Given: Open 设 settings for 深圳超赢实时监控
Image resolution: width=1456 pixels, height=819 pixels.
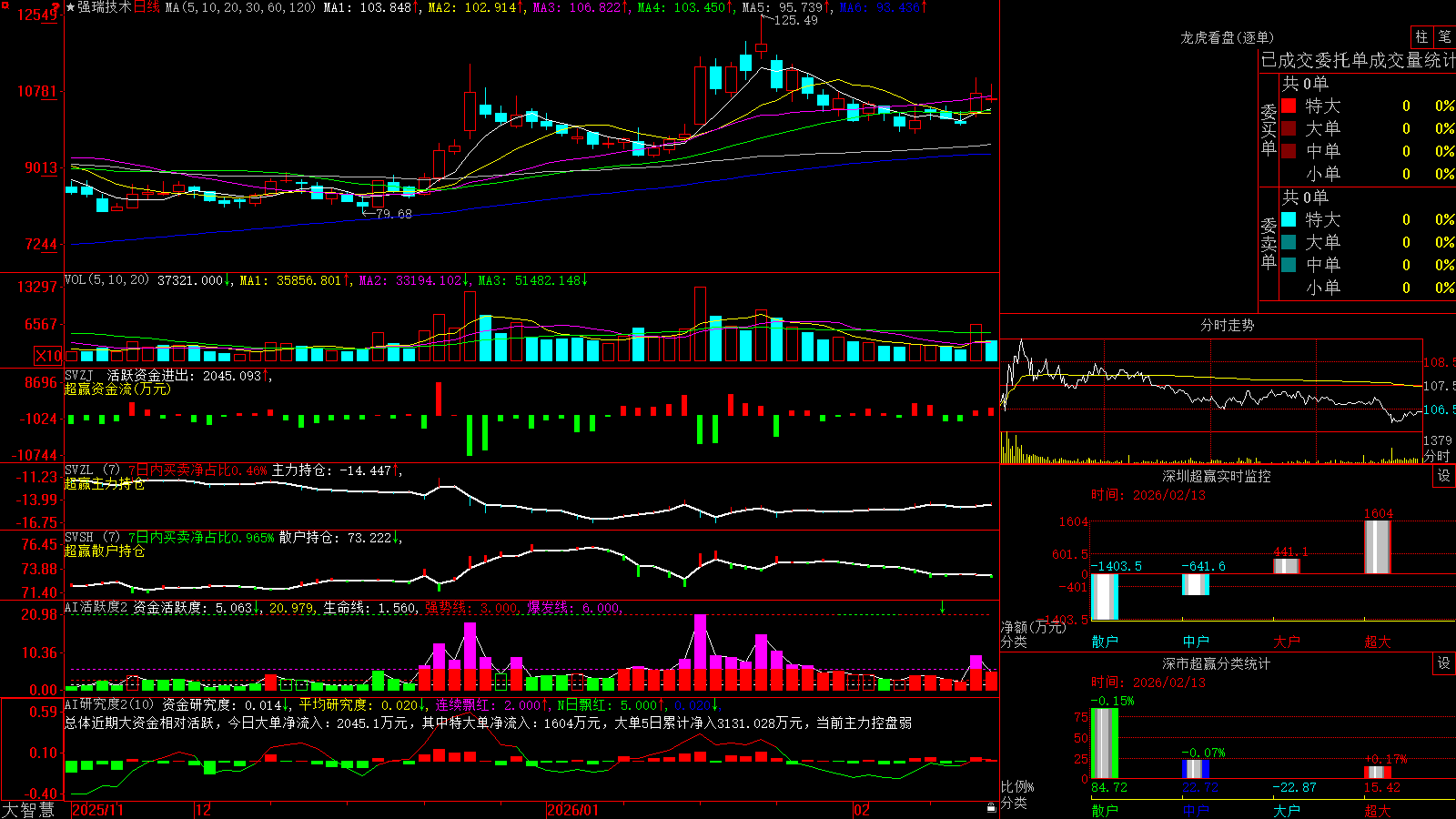Looking at the screenshot, I should (x=1444, y=476).
